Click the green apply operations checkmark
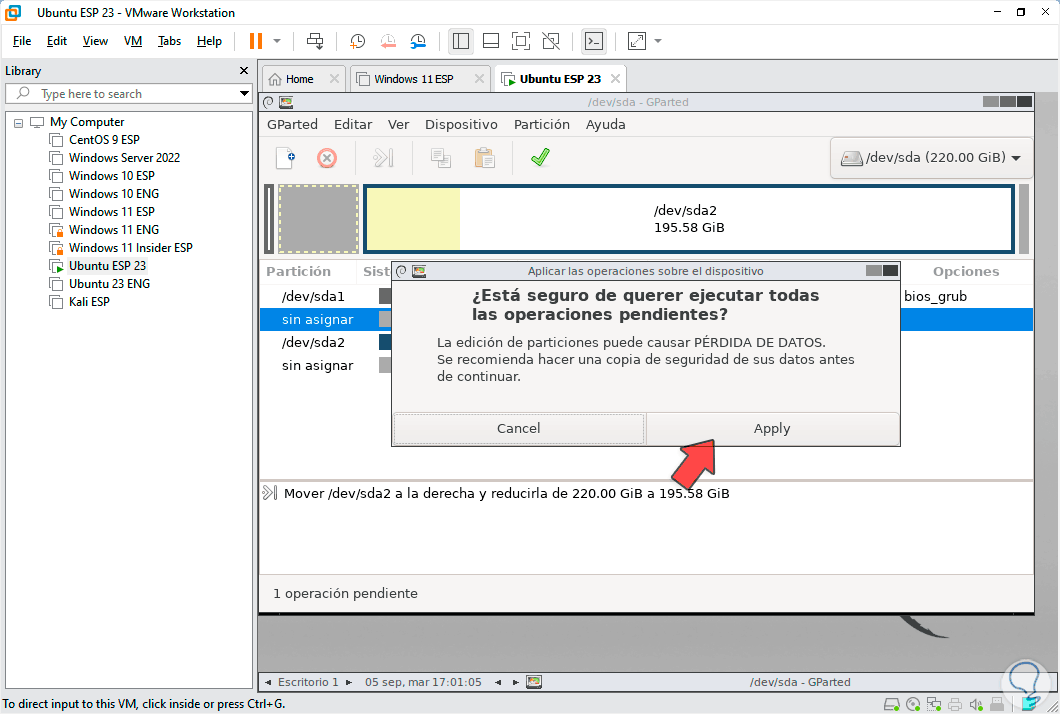Image resolution: width=1060 pixels, height=714 pixels. [540, 158]
